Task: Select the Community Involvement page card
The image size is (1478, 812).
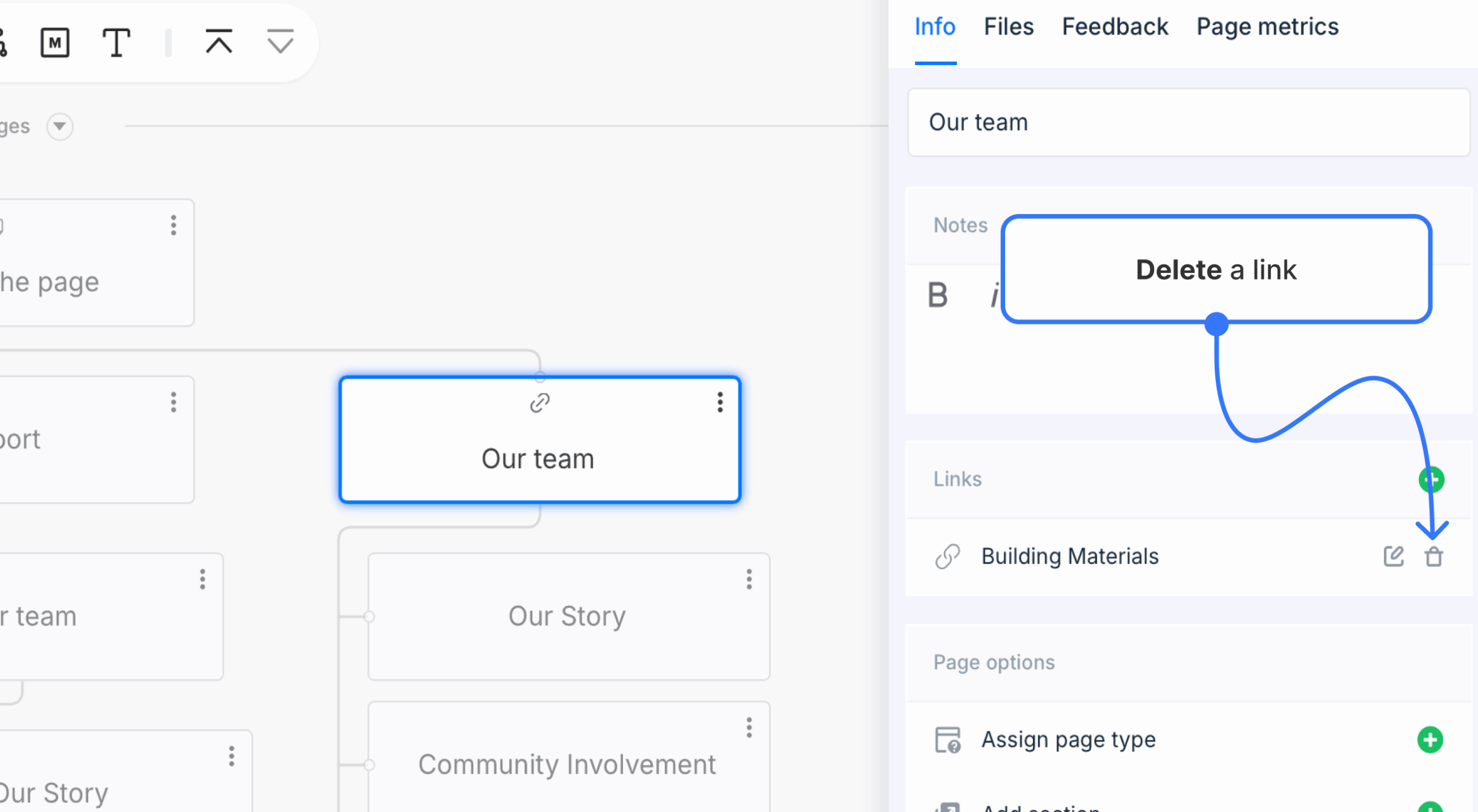Action: [569, 757]
